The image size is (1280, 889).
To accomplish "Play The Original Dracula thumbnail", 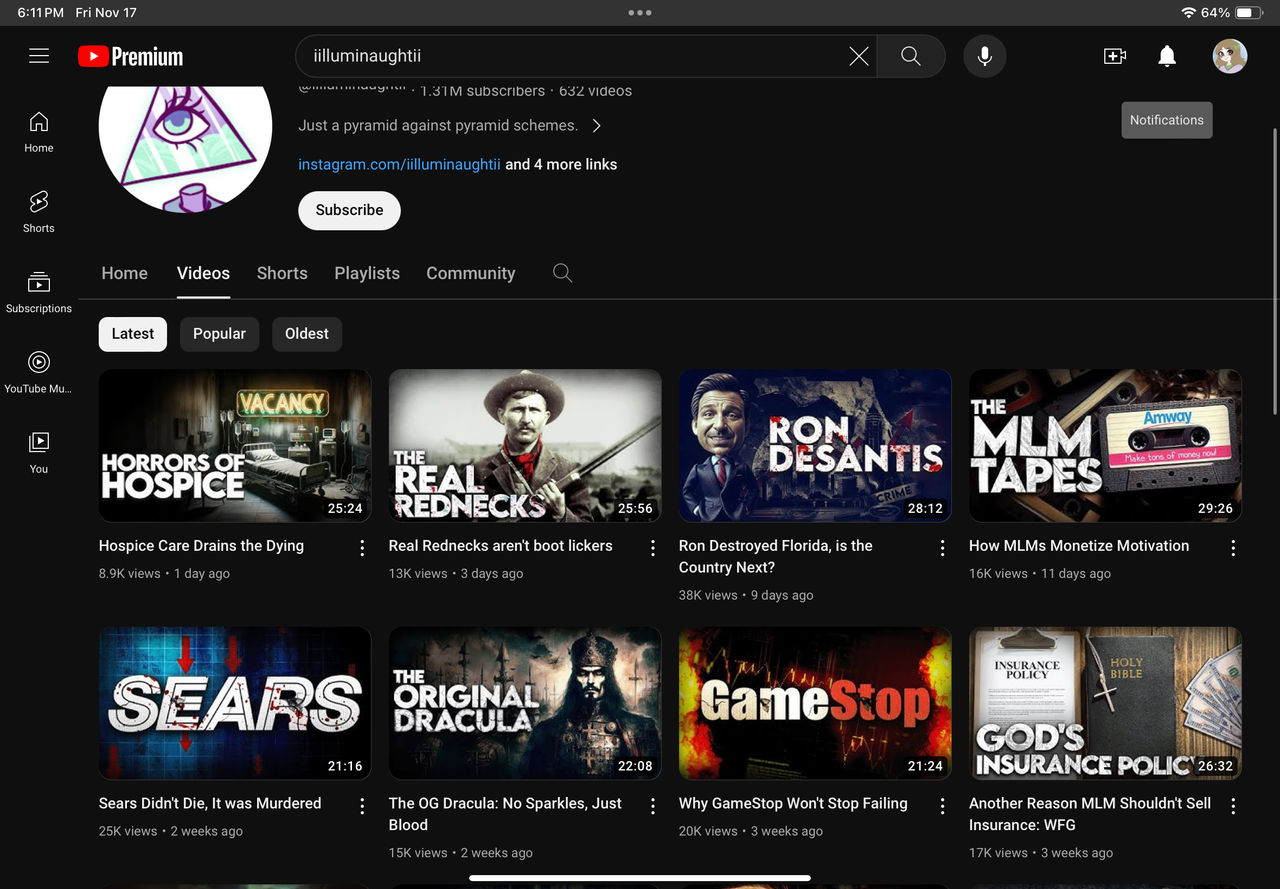I will 525,703.
